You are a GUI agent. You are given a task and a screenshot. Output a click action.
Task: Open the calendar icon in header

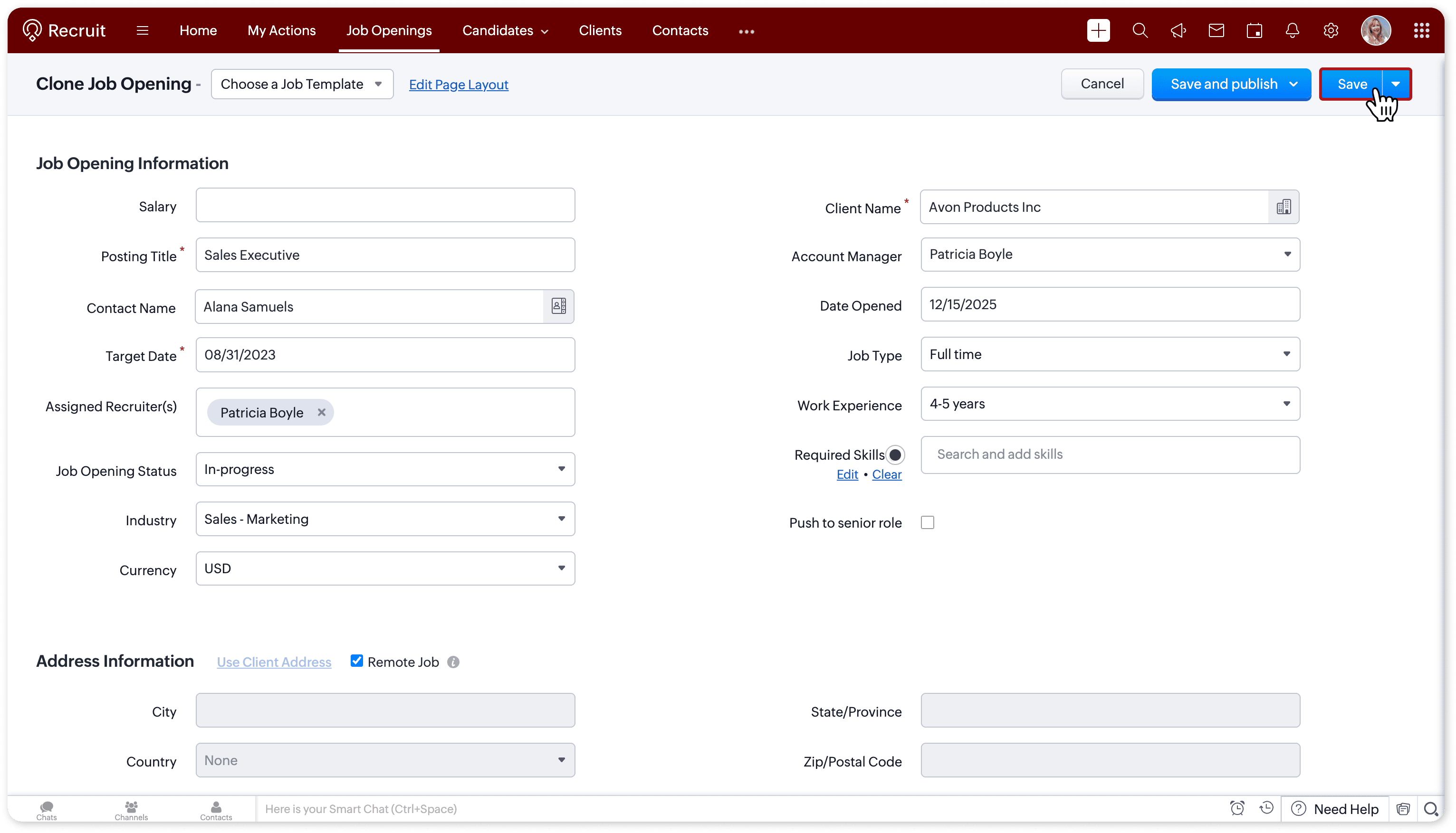[x=1254, y=30]
